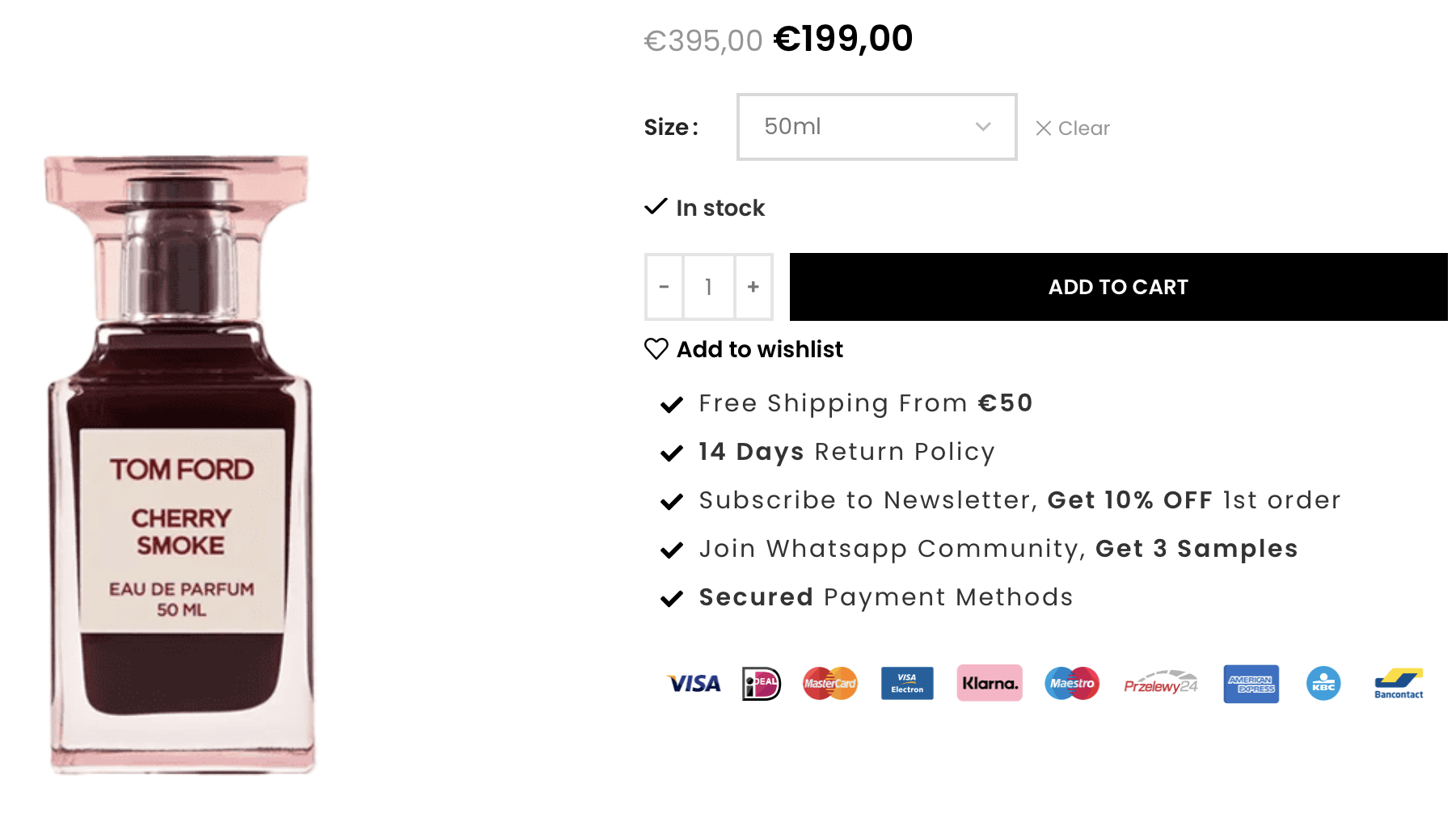The height and width of the screenshot is (826, 1456).
Task: Click the KBC payment icon
Action: [x=1323, y=684]
